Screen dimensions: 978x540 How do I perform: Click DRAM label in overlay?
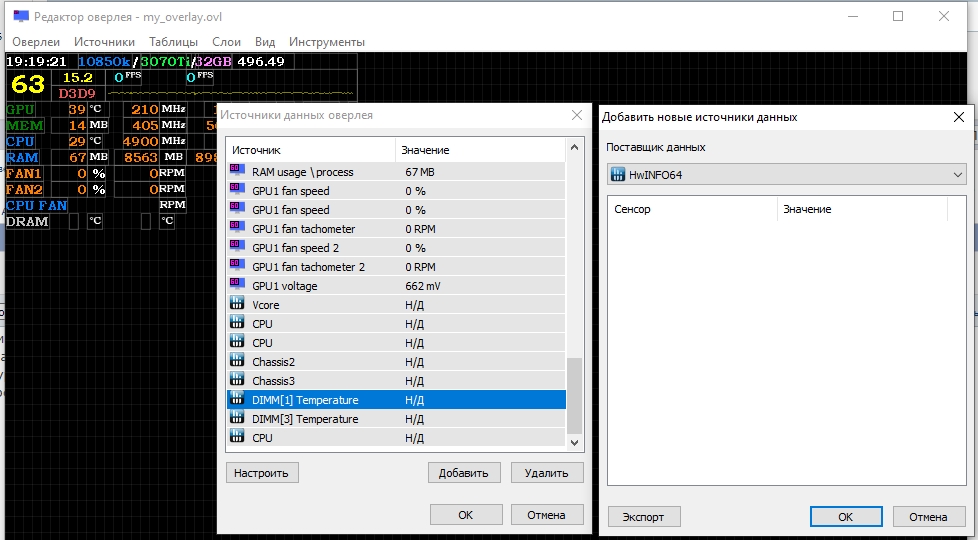(27, 221)
